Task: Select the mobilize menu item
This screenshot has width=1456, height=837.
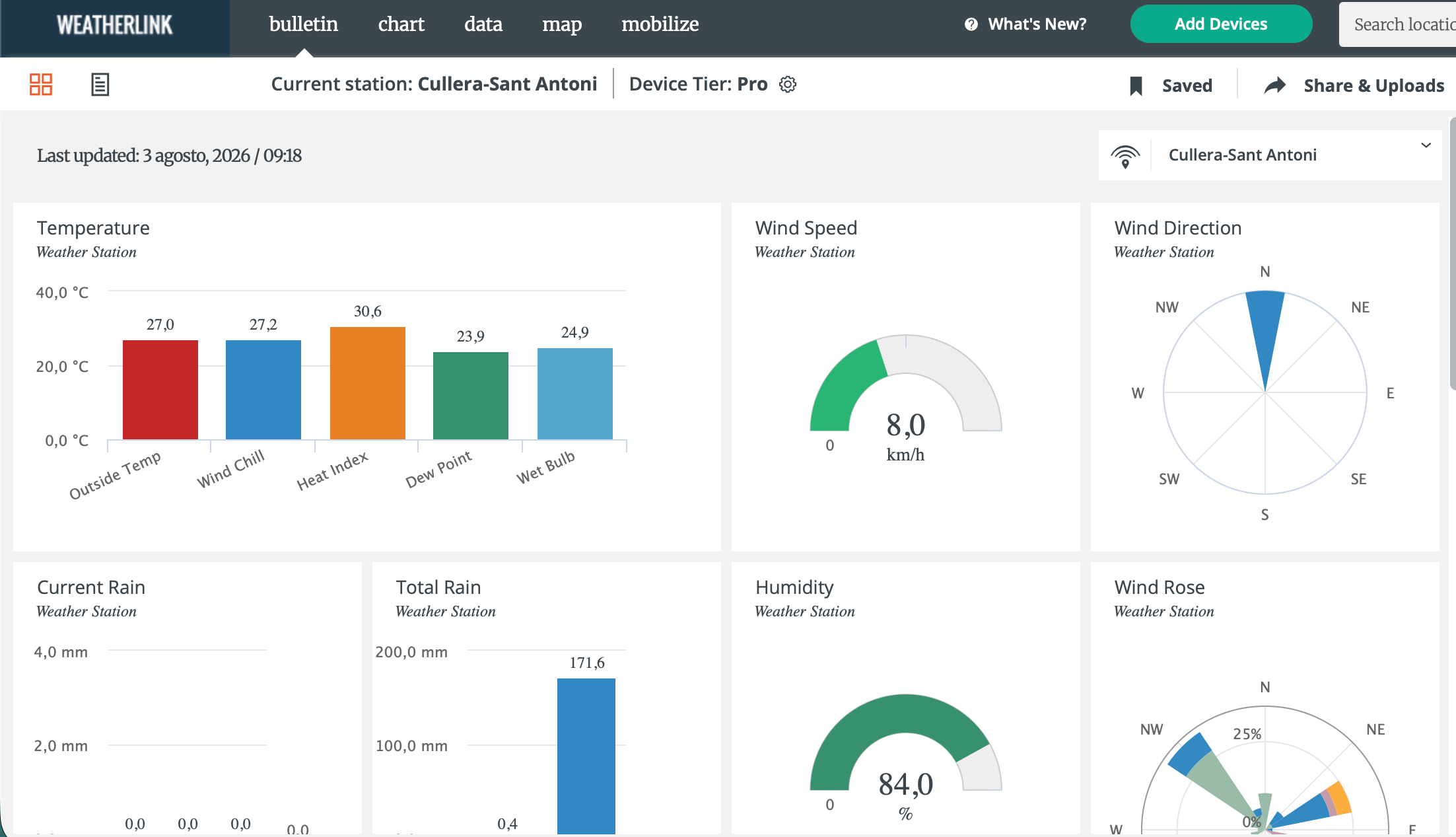Action: (x=660, y=24)
